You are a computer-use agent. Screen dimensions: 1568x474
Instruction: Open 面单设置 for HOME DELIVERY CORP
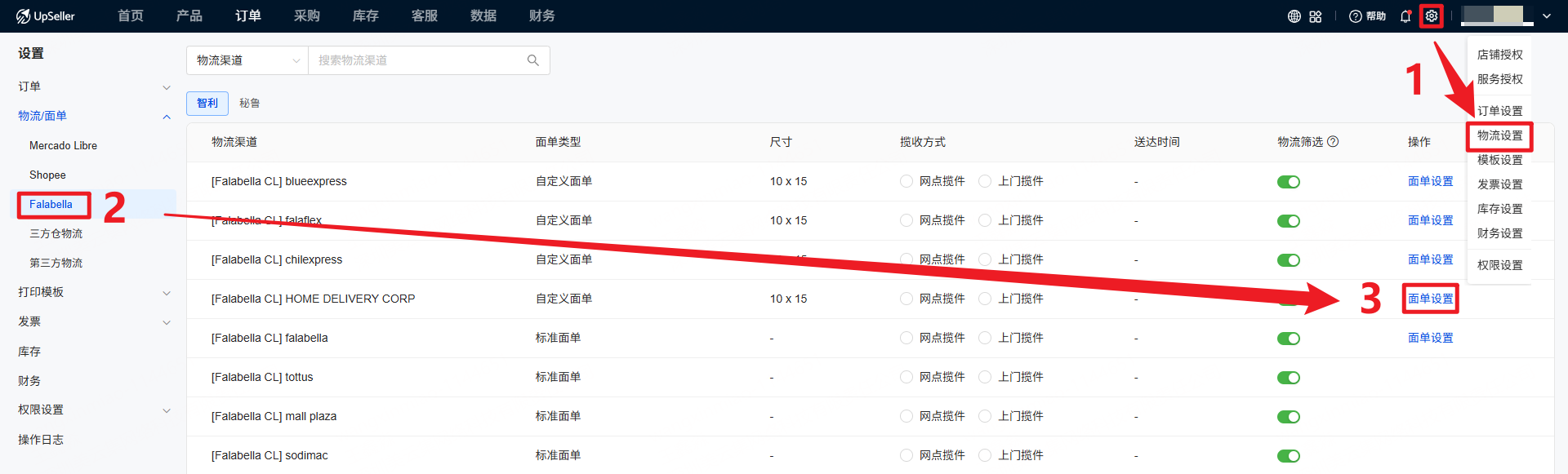1430,299
